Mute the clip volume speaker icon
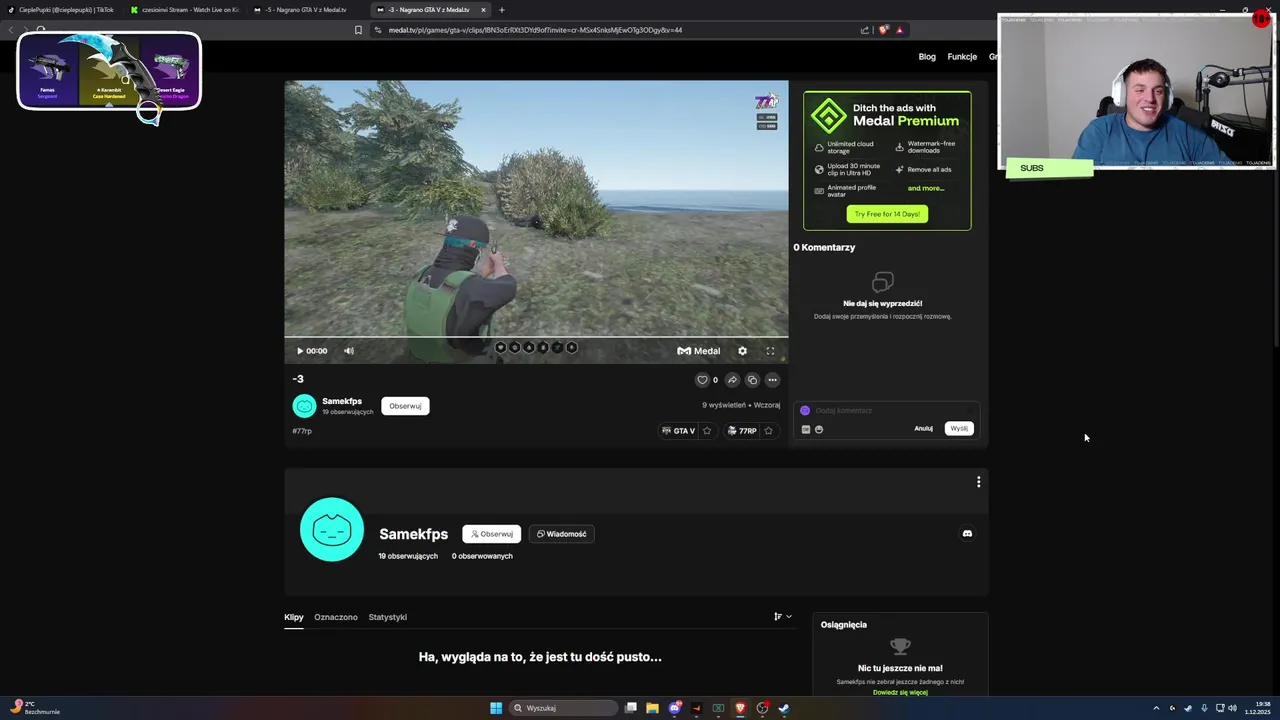This screenshot has height=720, width=1280. pyautogui.click(x=349, y=351)
